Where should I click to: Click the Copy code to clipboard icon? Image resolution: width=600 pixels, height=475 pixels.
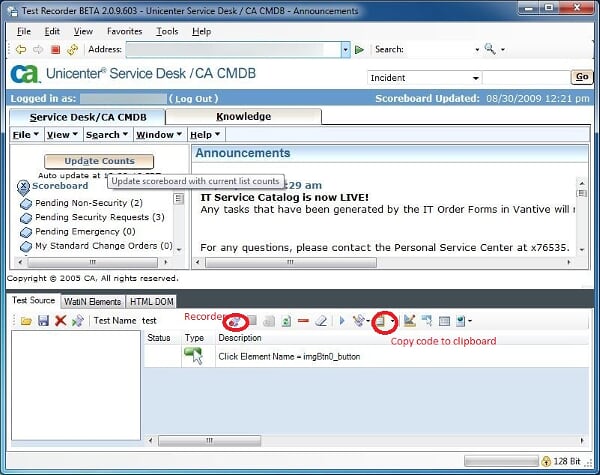click(x=380, y=321)
